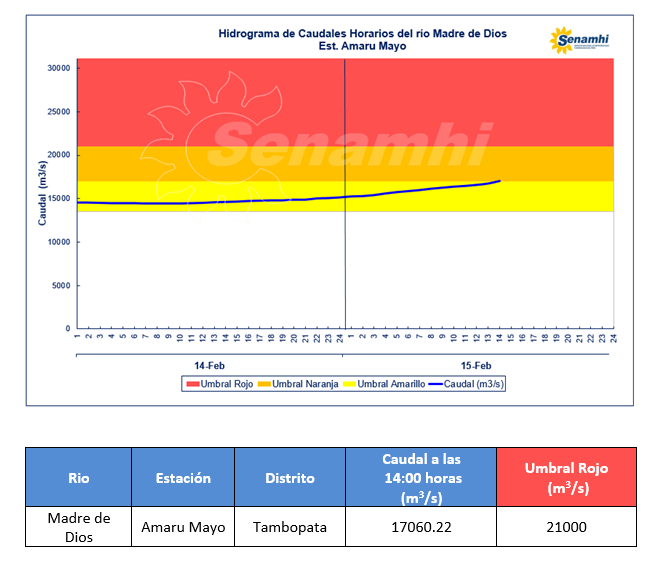Click the 'Caudal a las 14:00 horas' header
Viewport: 661px width, 564px height.
tap(422, 478)
